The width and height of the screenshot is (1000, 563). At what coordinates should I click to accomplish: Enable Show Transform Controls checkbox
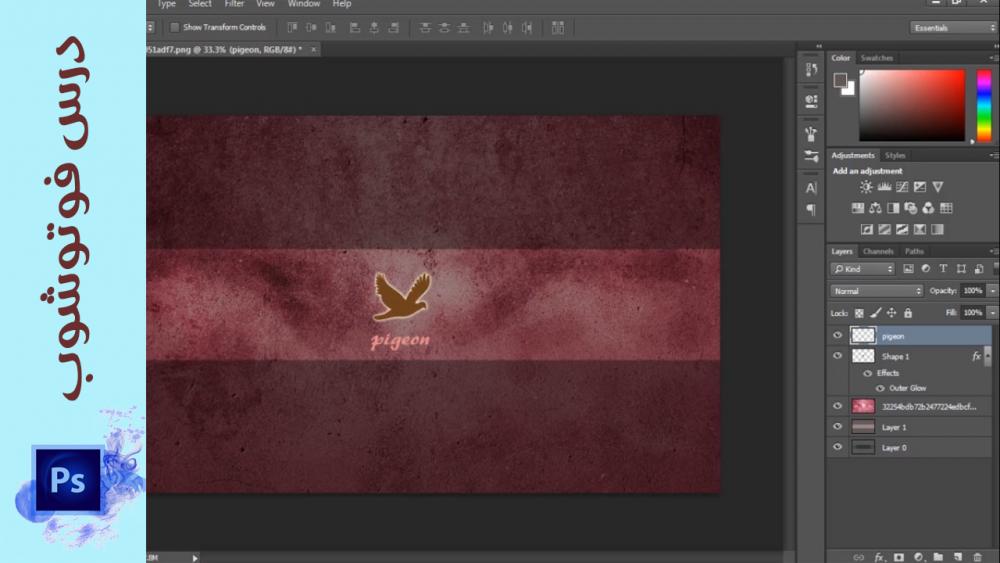pyautogui.click(x=175, y=27)
